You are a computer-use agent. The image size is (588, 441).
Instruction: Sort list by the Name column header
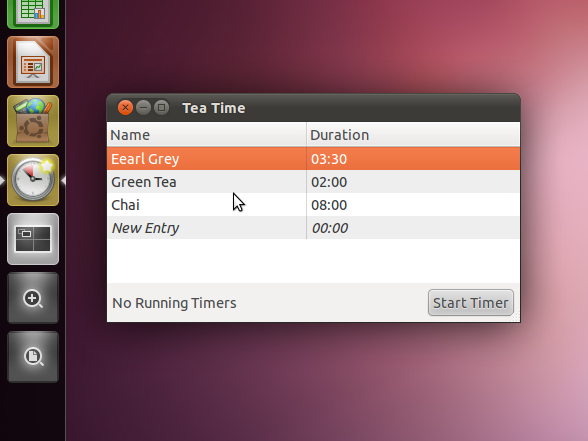coord(207,135)
